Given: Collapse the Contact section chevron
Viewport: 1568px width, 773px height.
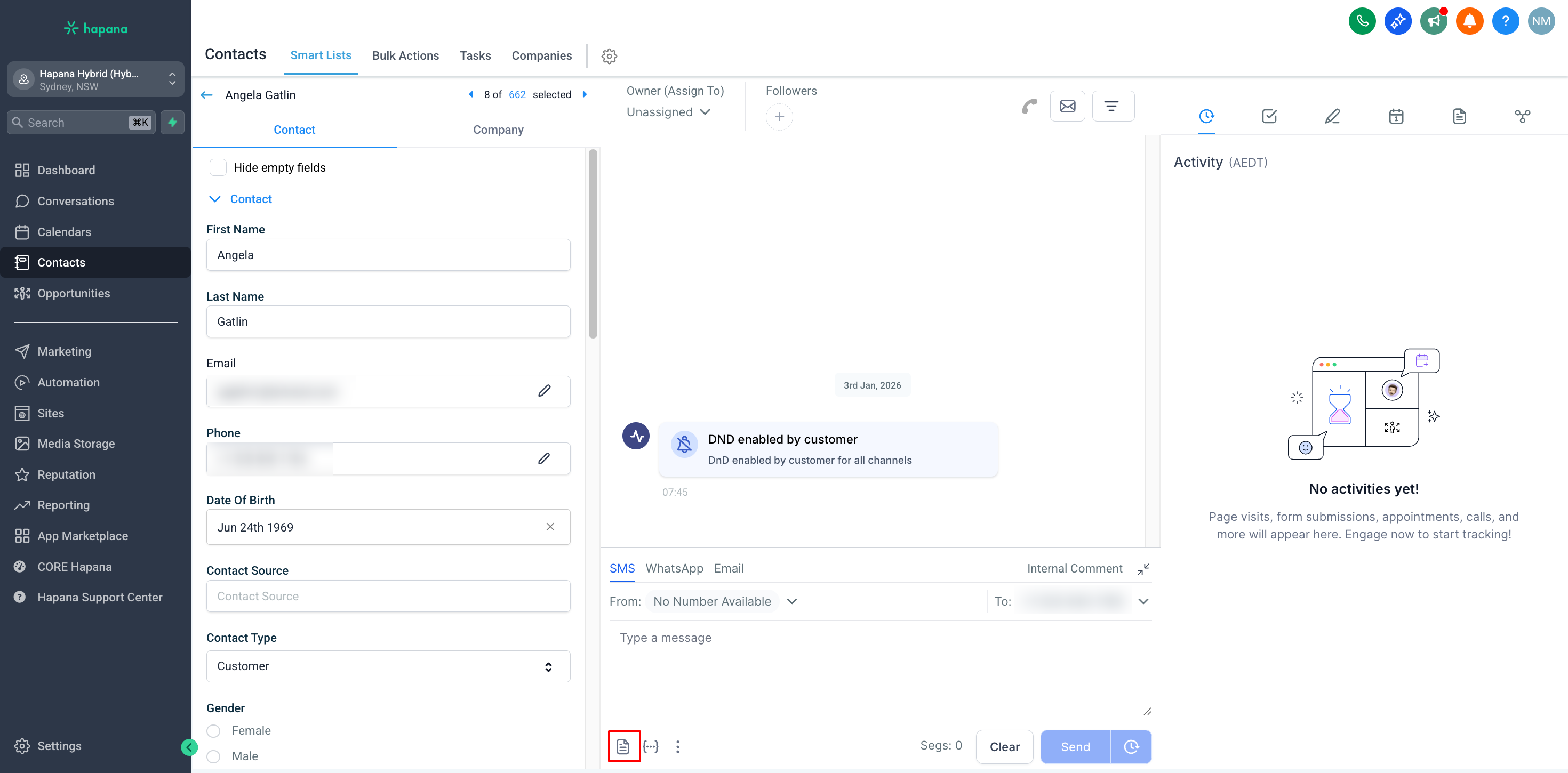Looking at the screenshot, I should coord(215,199).
